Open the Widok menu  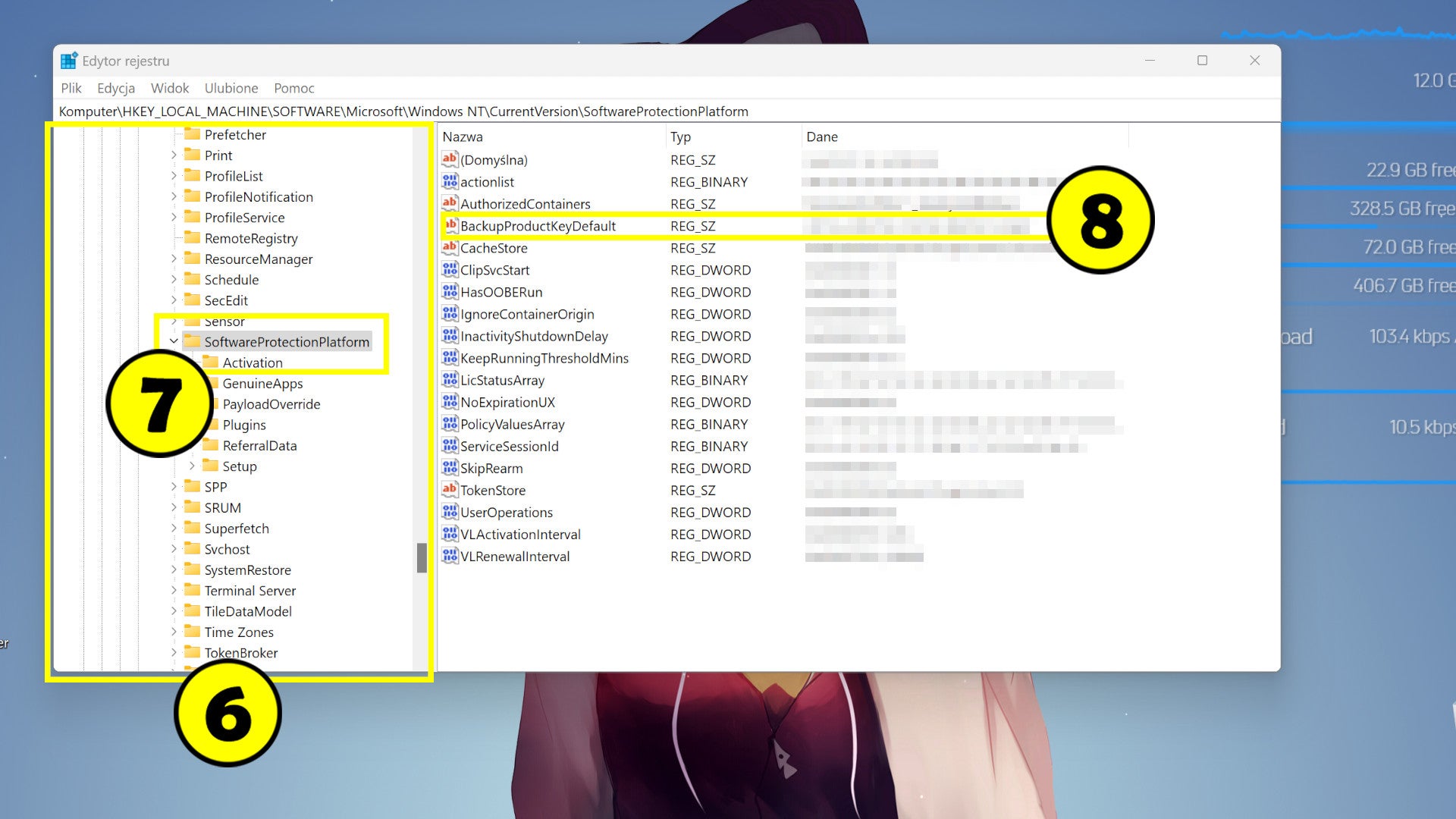(170, 88)
